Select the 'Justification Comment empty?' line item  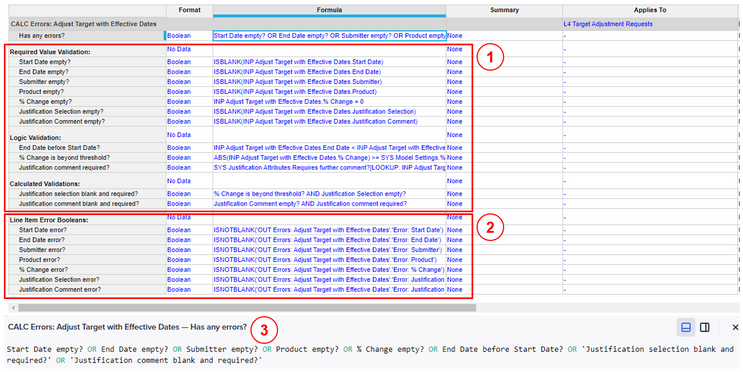(x=62, y=122)
